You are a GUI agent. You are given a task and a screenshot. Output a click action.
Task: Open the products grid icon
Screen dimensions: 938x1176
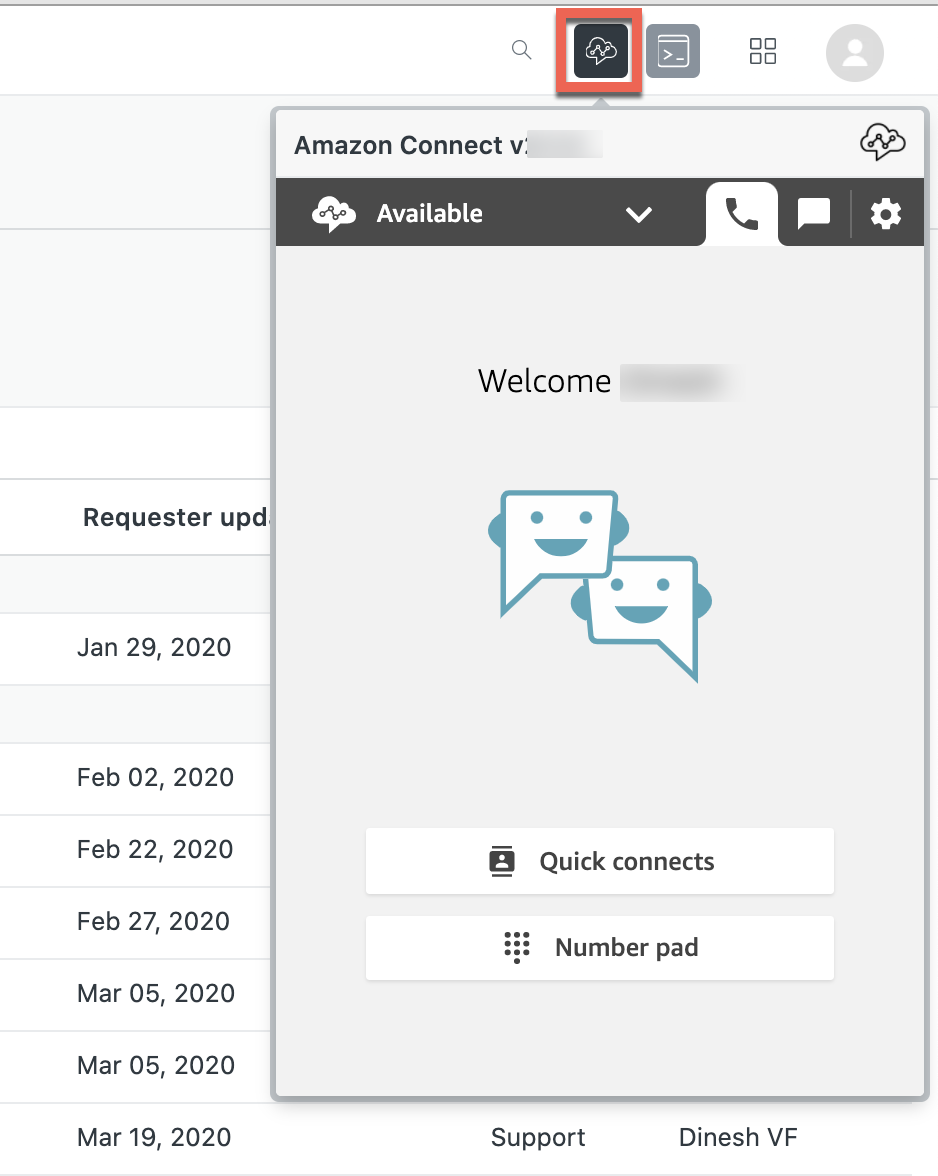click(x=763, y=51)
